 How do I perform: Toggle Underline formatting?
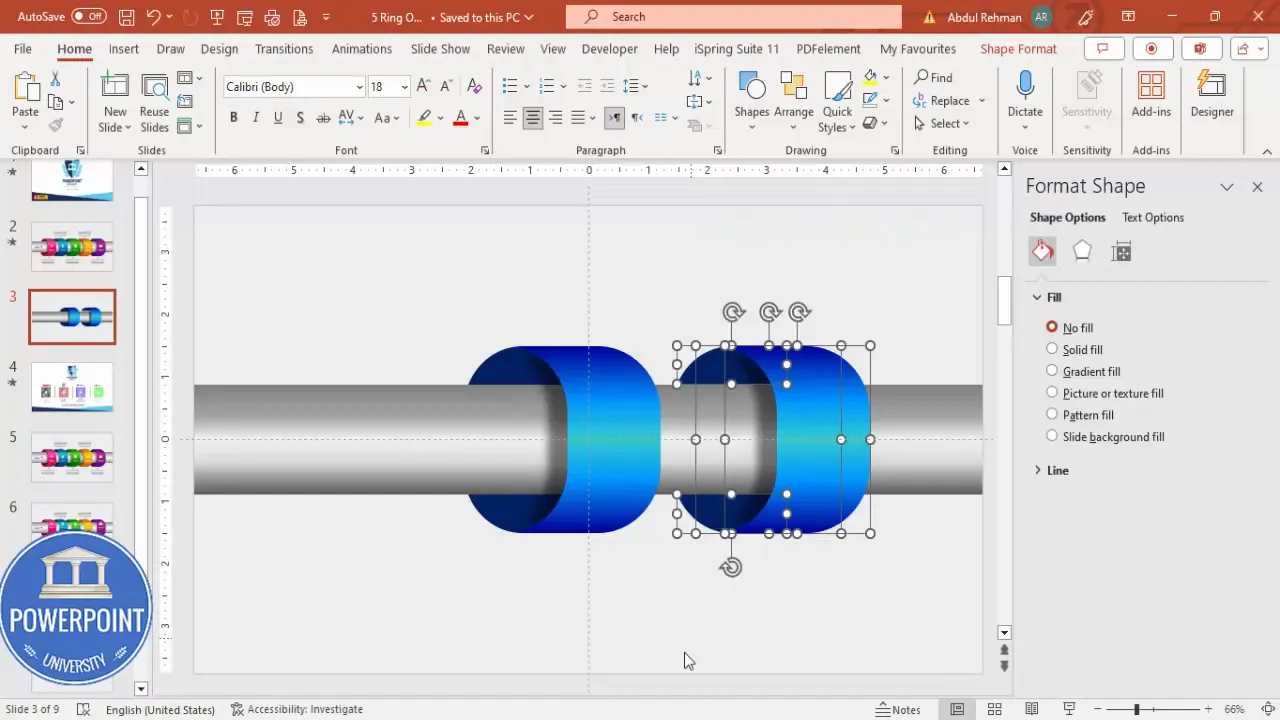pos(278,118)
